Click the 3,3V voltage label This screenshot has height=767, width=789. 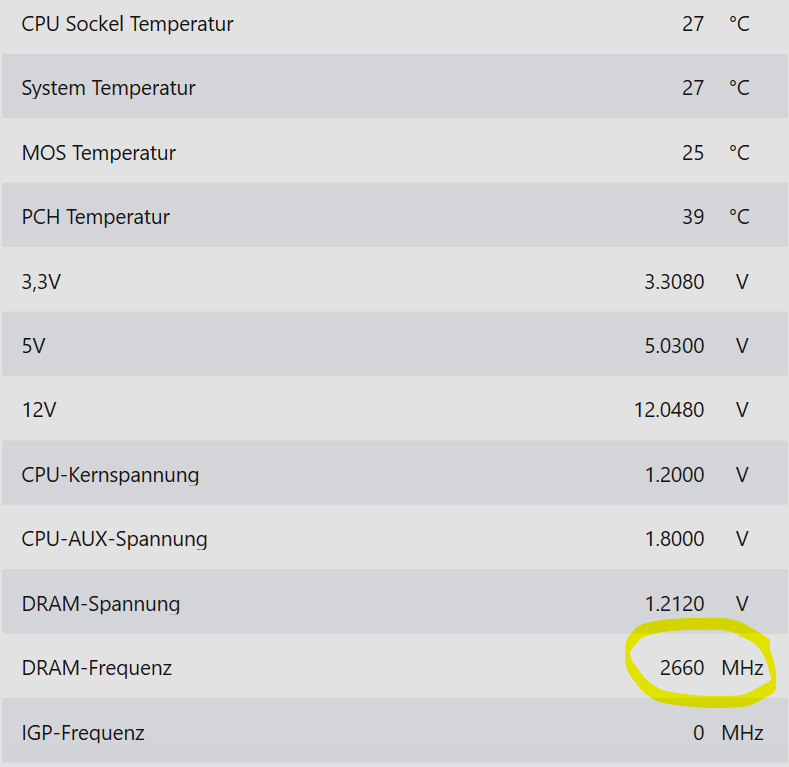click(41, 282)
